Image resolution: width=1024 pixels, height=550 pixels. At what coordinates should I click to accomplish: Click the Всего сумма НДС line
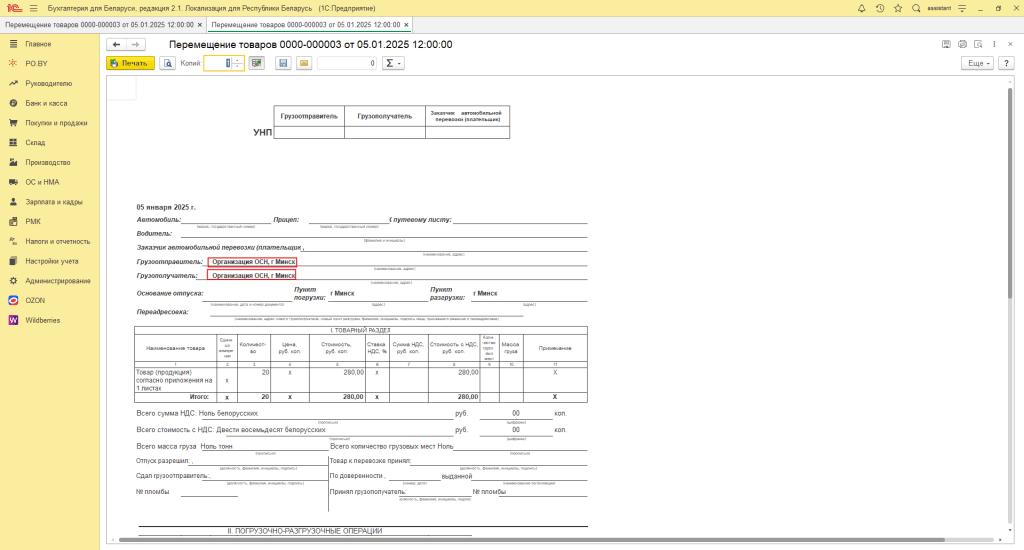(197, 413)
